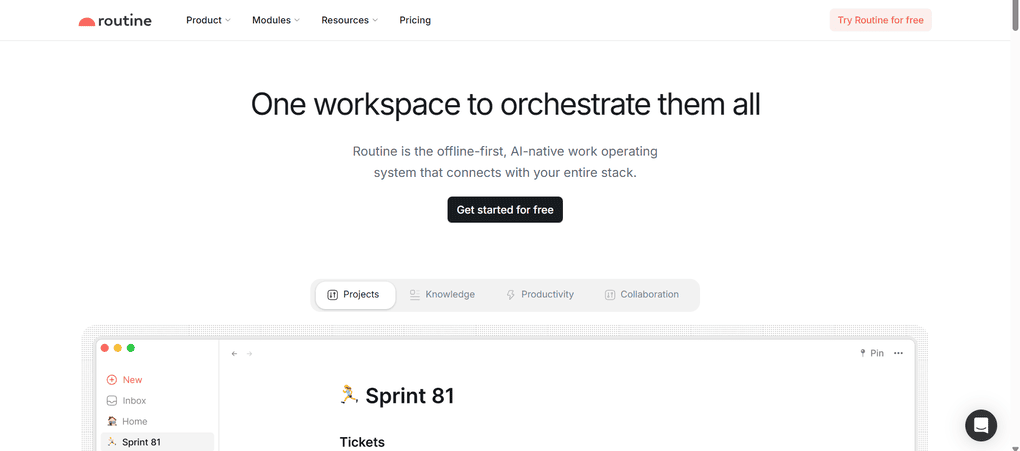This screenshot has width=1020, height=451.
Task: Click the red close dot in app preview
Action: click(x=105, y=348)
